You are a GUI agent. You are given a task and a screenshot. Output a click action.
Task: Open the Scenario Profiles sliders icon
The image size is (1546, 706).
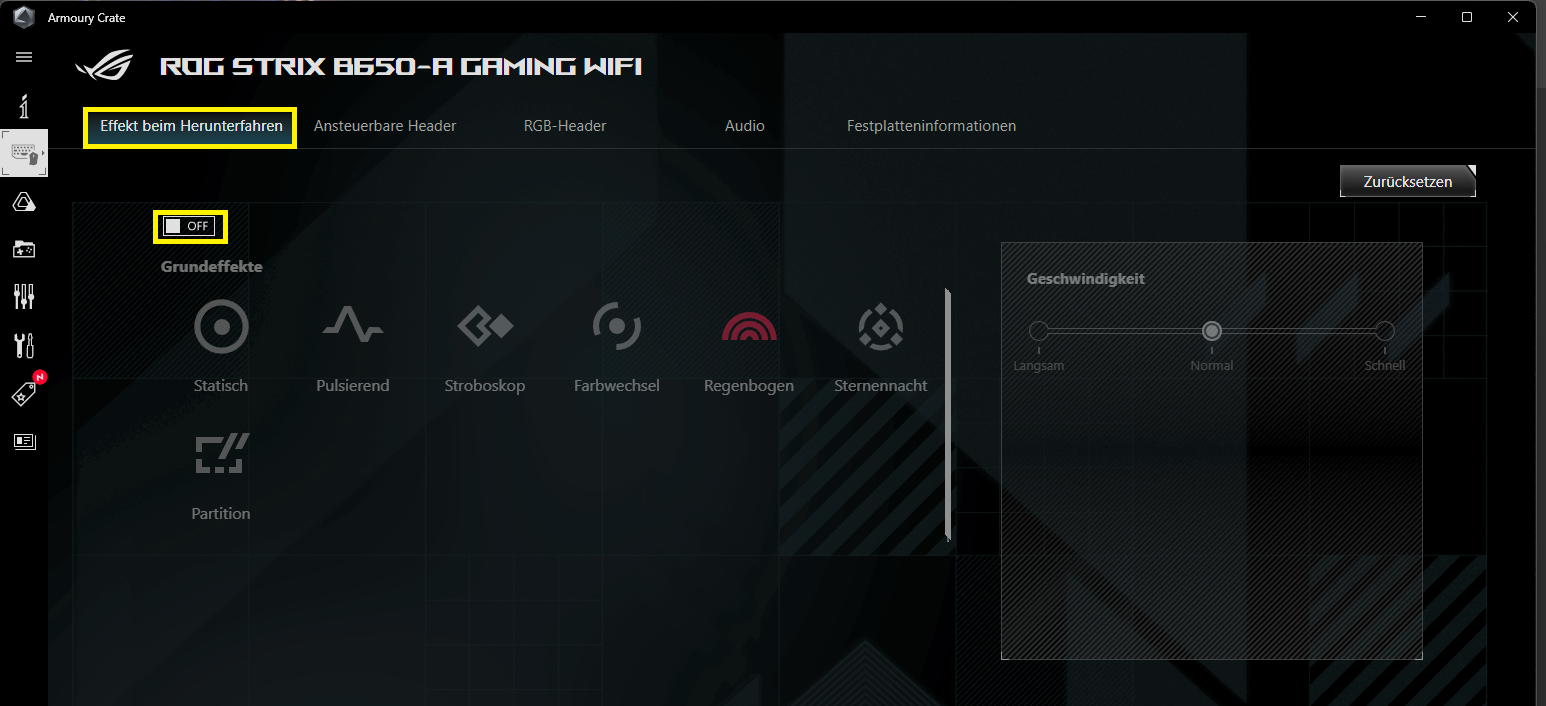(24, 296)
